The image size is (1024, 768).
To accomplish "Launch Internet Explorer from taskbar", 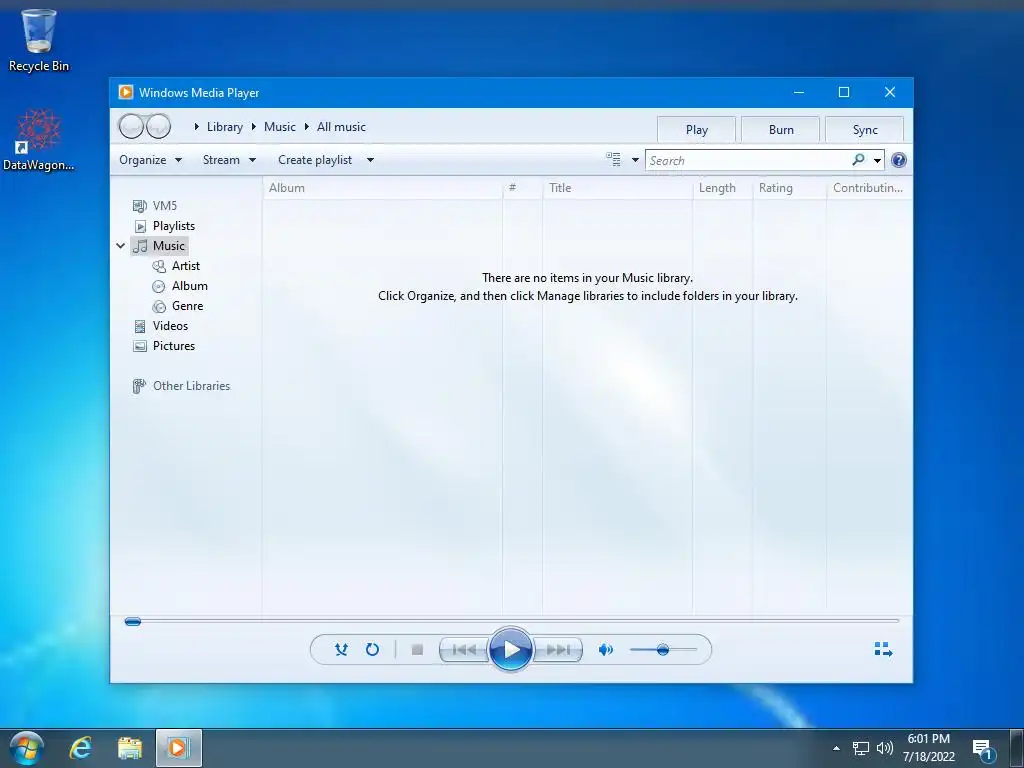I will pyautogui.click(x=81, y=748).
